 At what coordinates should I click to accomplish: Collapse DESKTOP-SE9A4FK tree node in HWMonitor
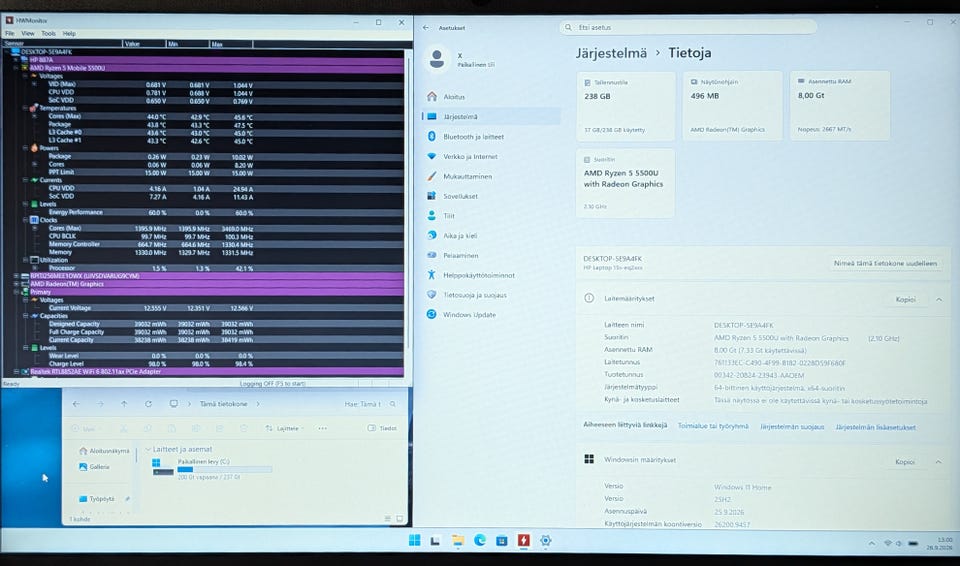click(x=7, y=52)
